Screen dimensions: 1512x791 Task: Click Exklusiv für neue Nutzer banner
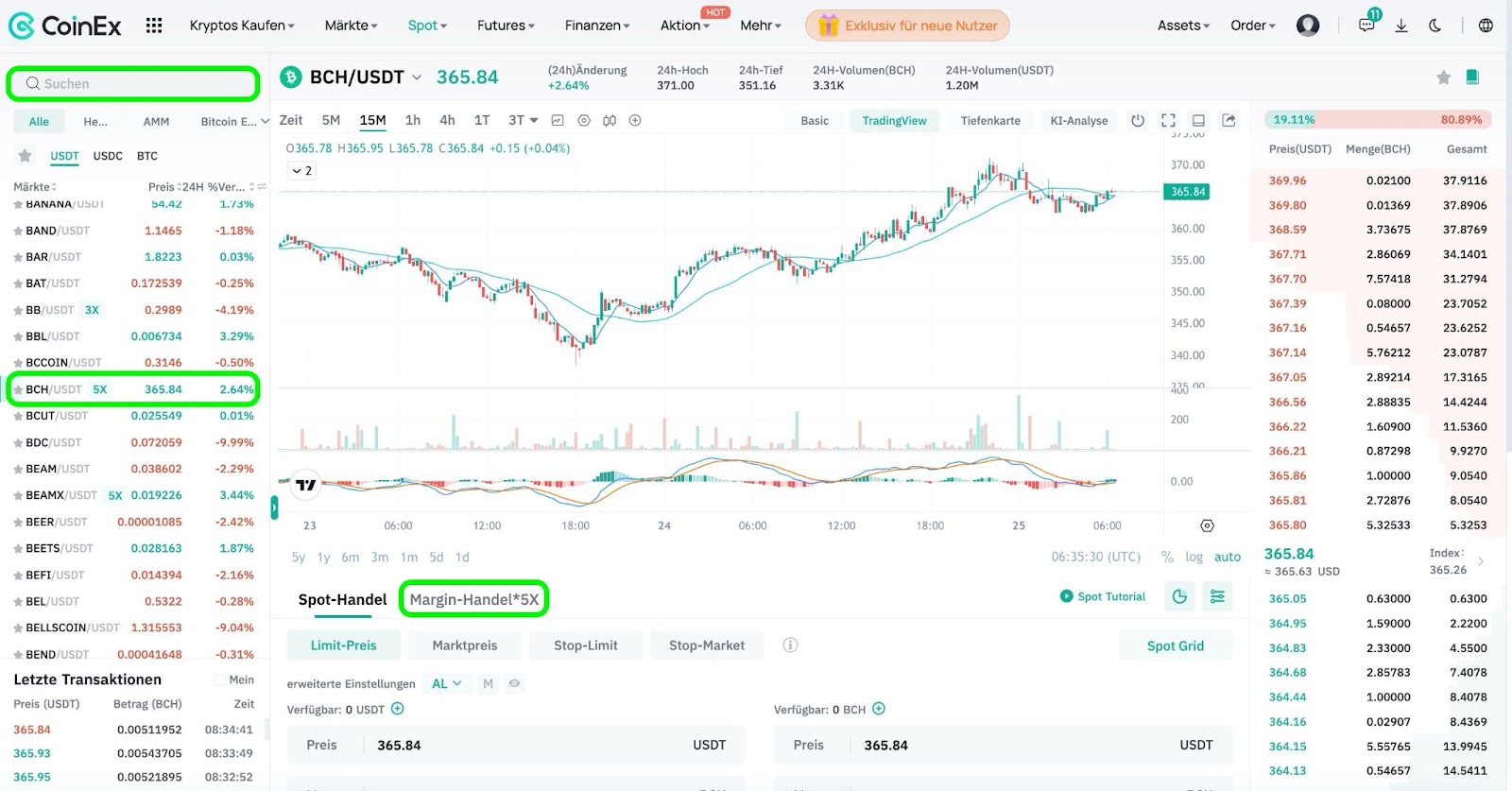coord(907,26)
